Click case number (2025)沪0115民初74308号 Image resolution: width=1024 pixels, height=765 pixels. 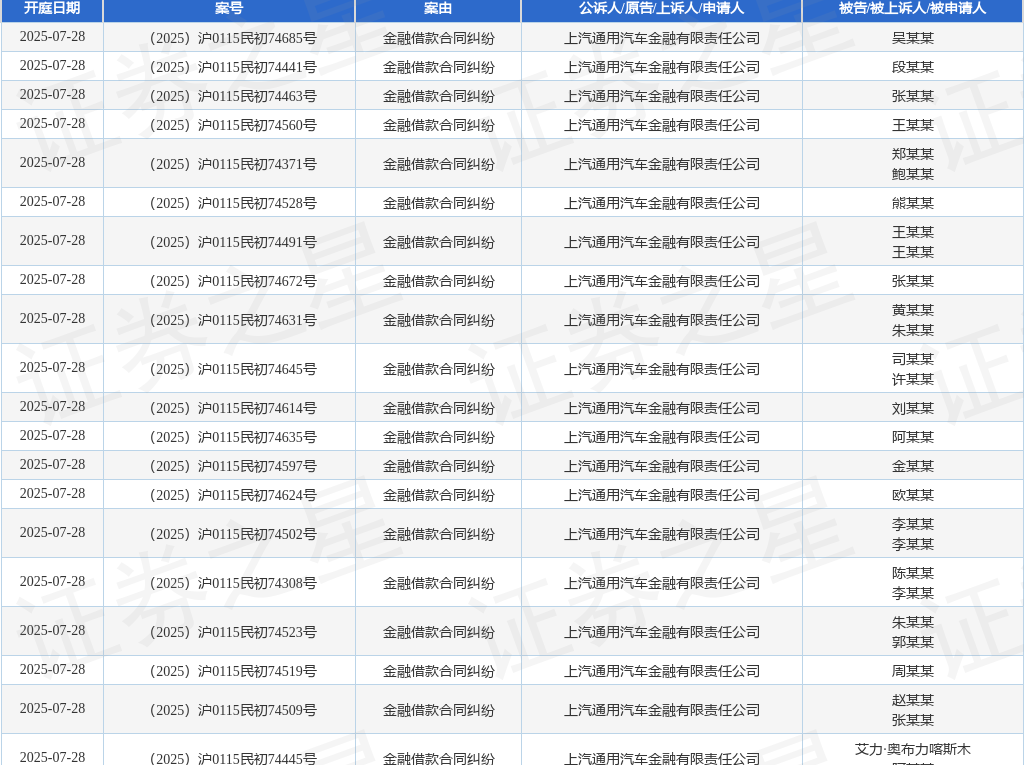click(x=233, y=583)
